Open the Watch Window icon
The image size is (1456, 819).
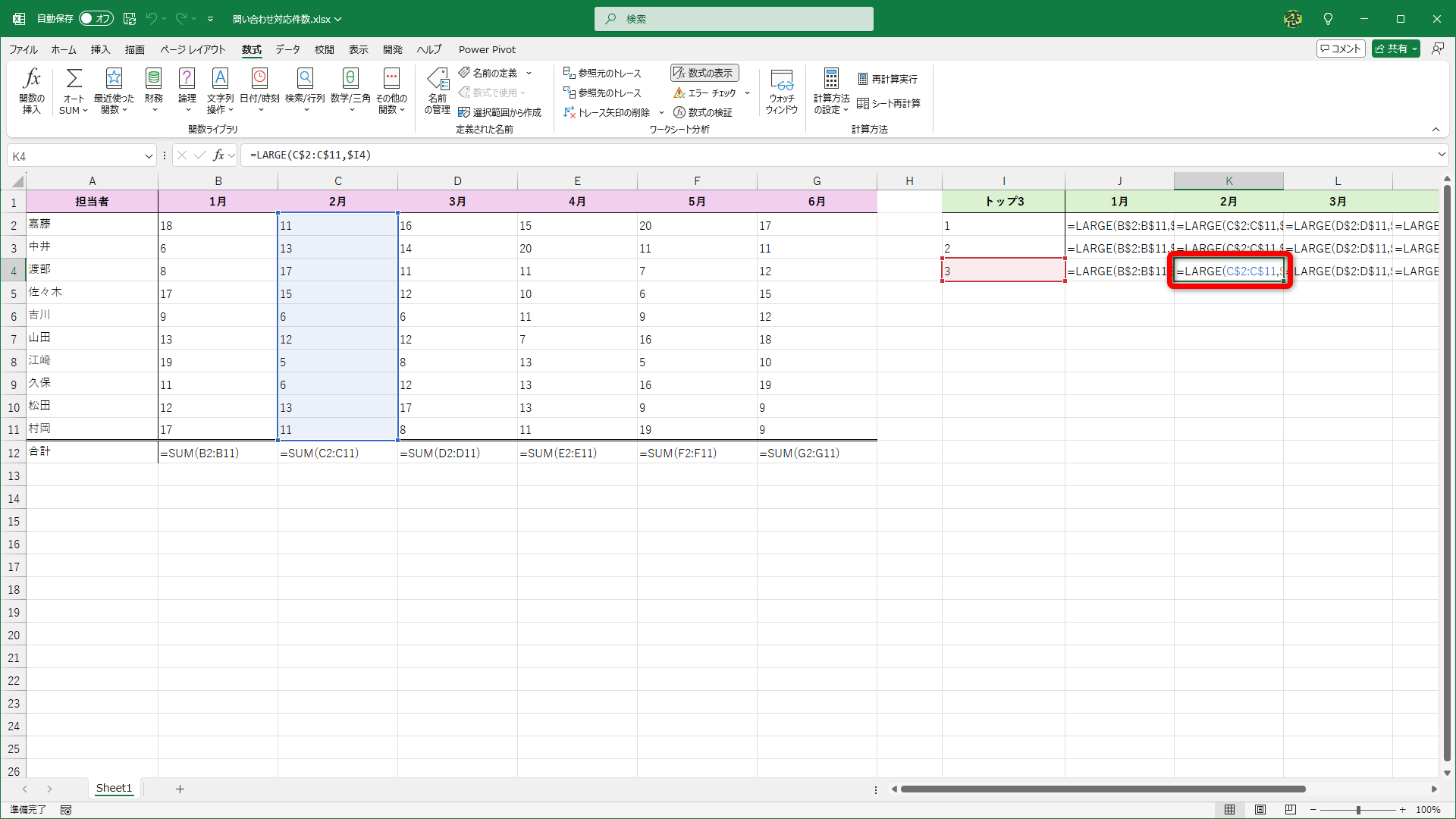781,79
